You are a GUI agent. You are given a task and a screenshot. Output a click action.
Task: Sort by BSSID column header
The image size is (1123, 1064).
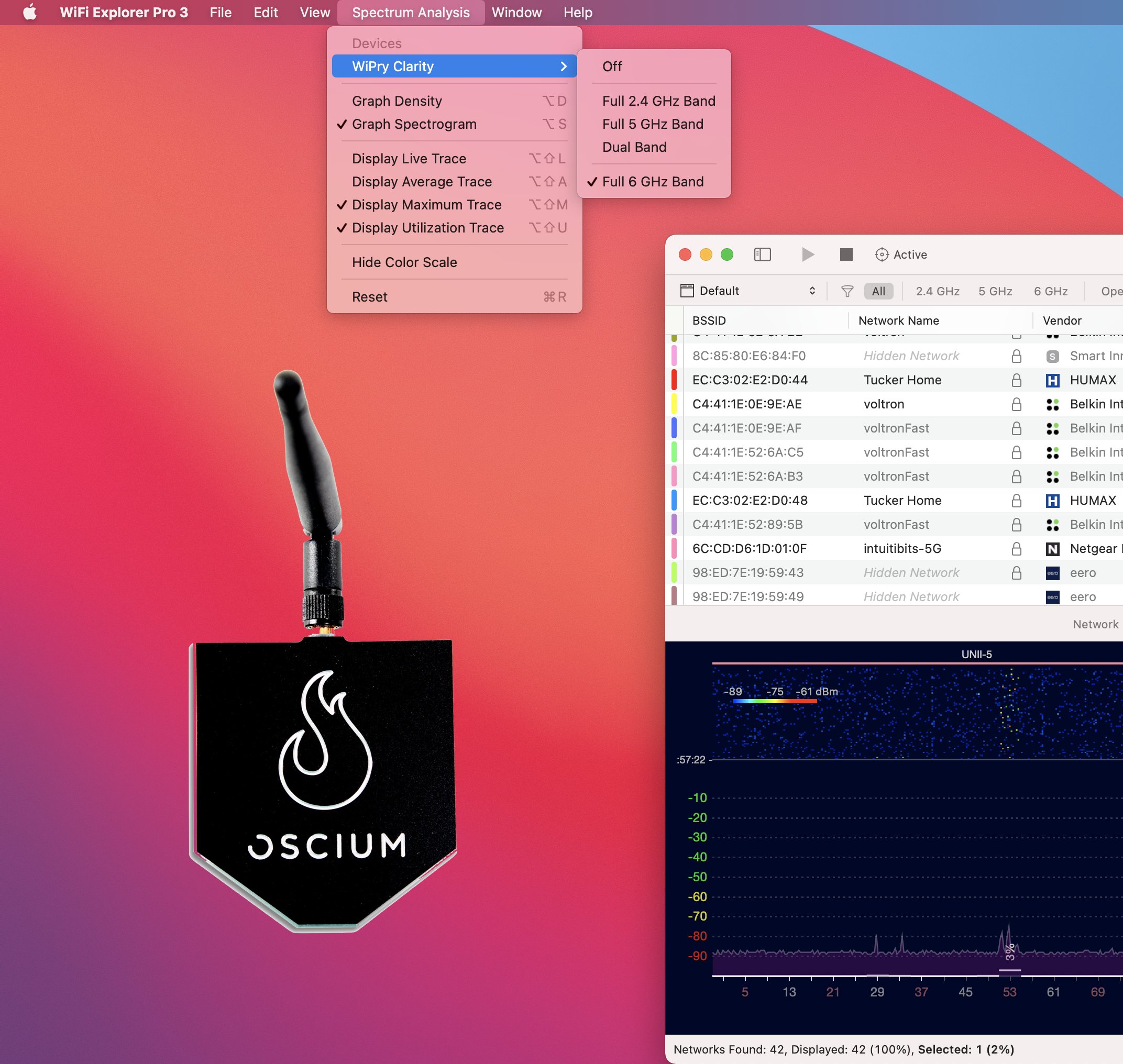pos(766,321)
